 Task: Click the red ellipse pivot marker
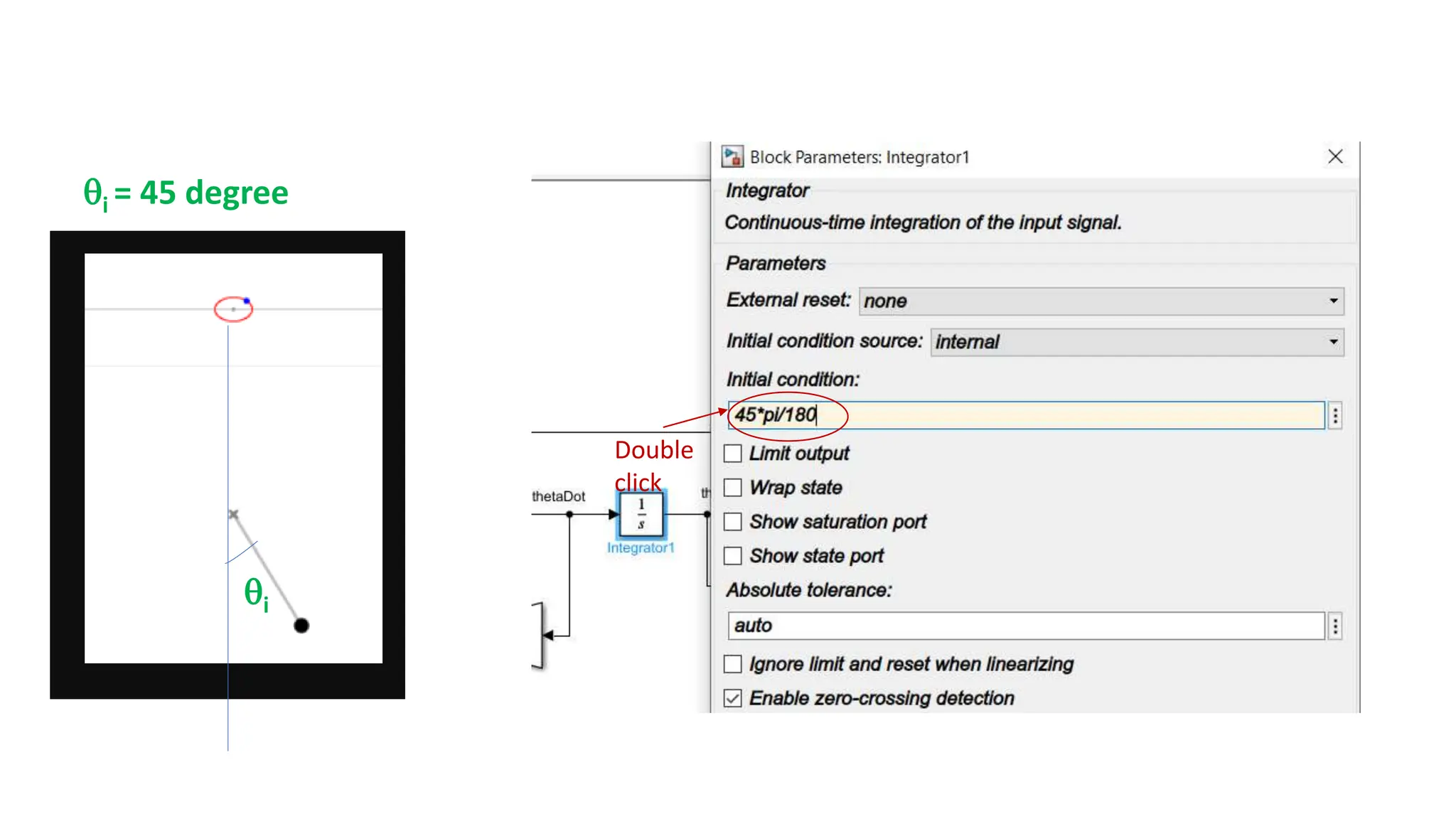pos(233,309)
